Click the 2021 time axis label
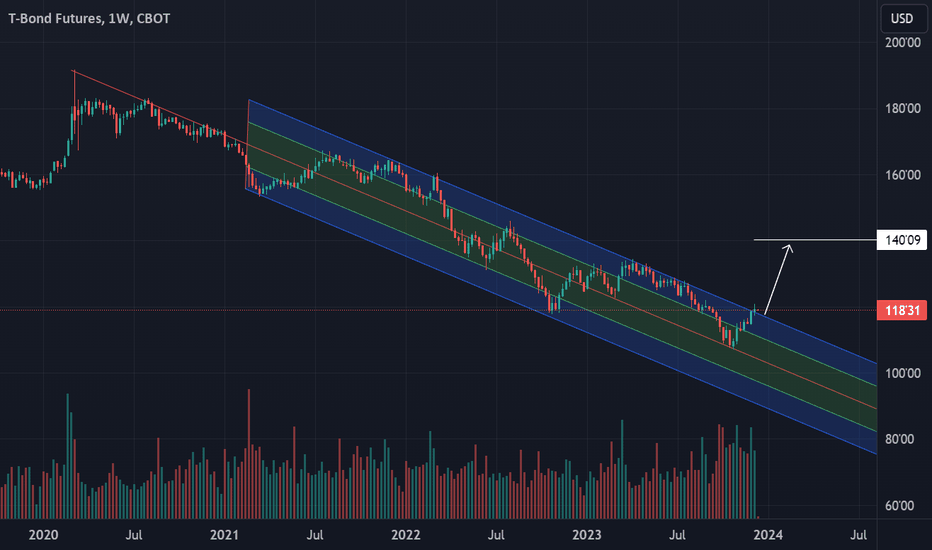 point(224,535)
